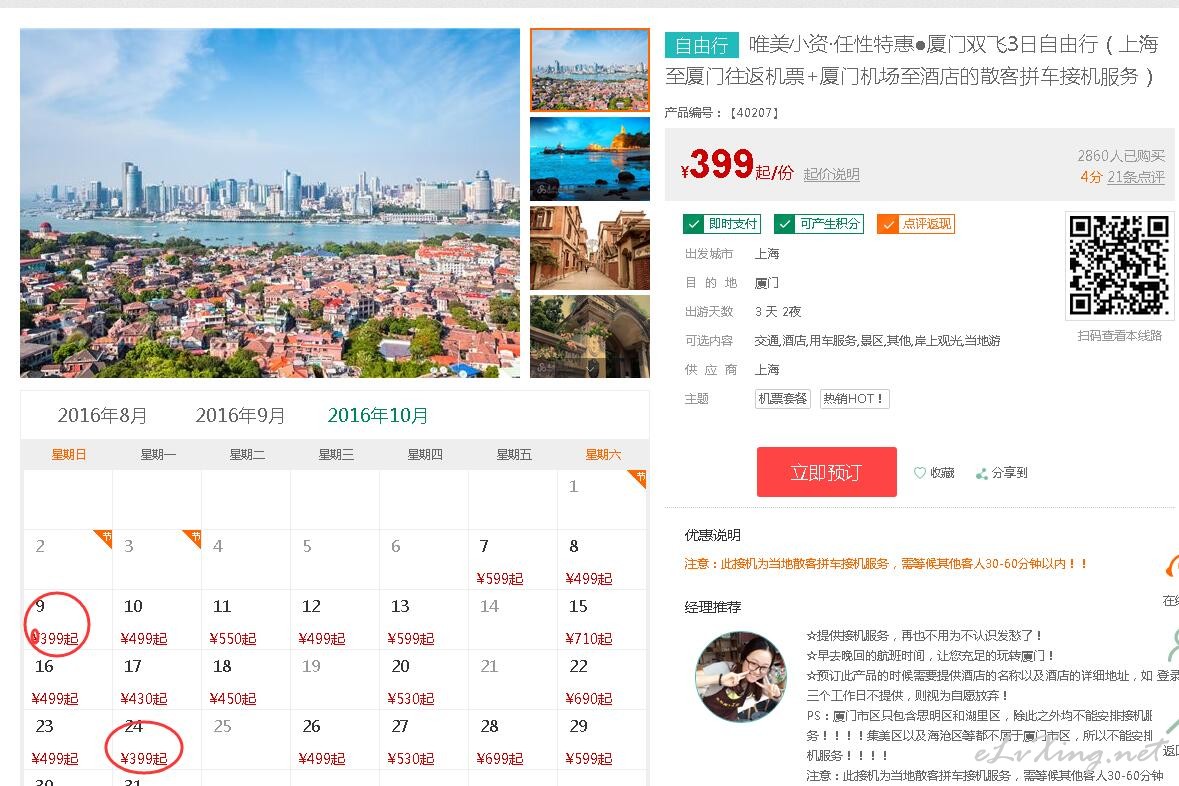Select the old street alley thumbnail
This screenshot has height=786, width=1179.
pyautogui.click(x=590, y=248)
